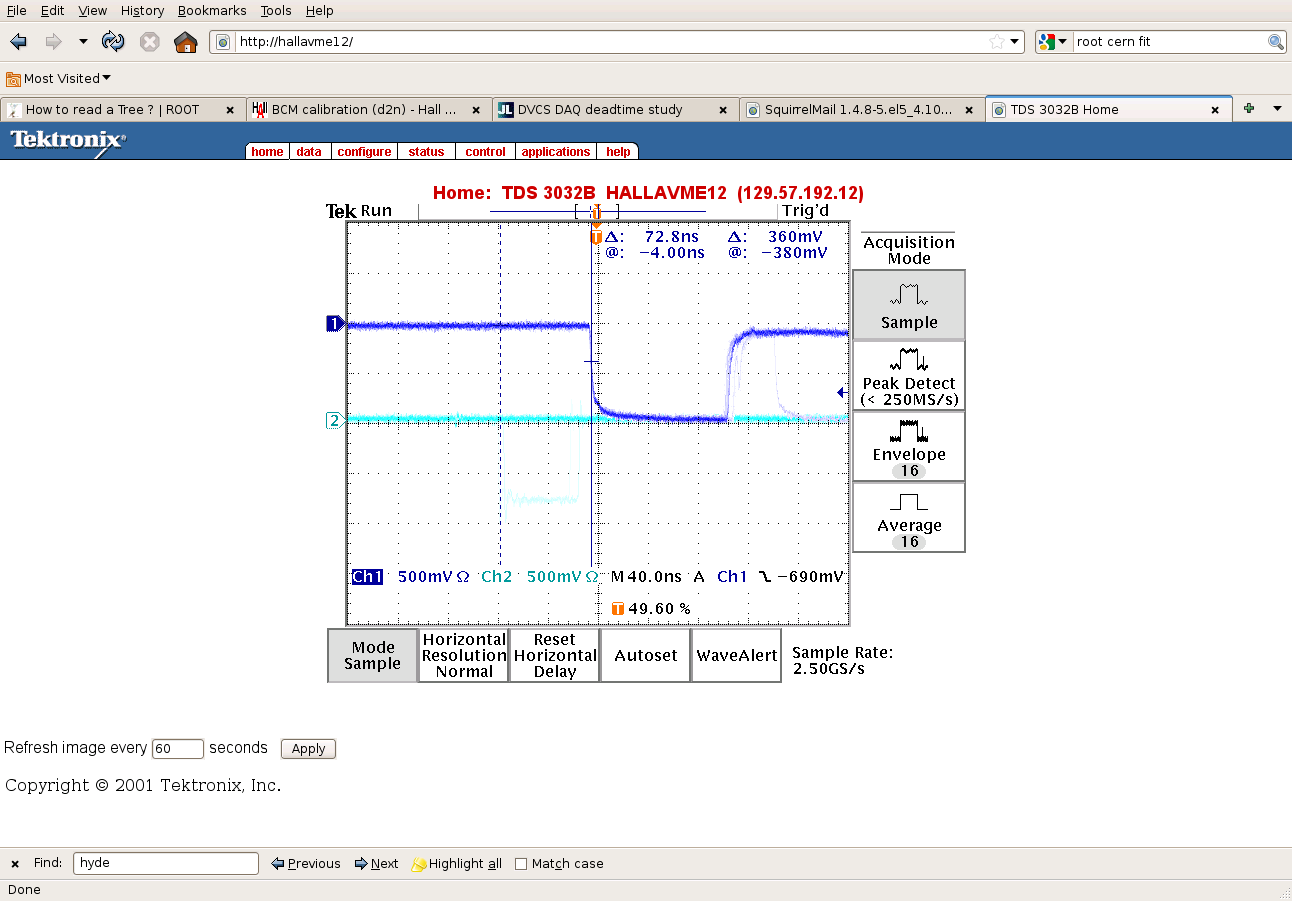Click the refresh interval seconds field
This screenshot has width=1292, height=901.
pyautogui.click(x=177, y=748)
